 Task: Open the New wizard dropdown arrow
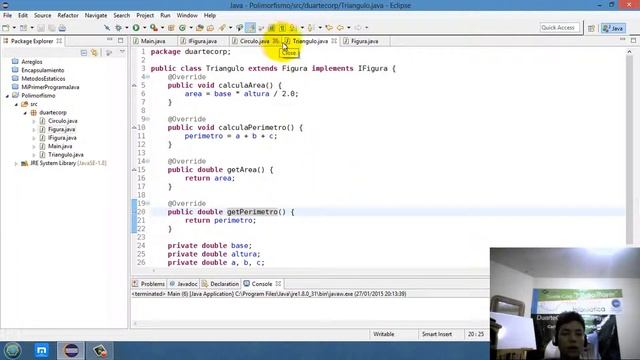point(14,28)
